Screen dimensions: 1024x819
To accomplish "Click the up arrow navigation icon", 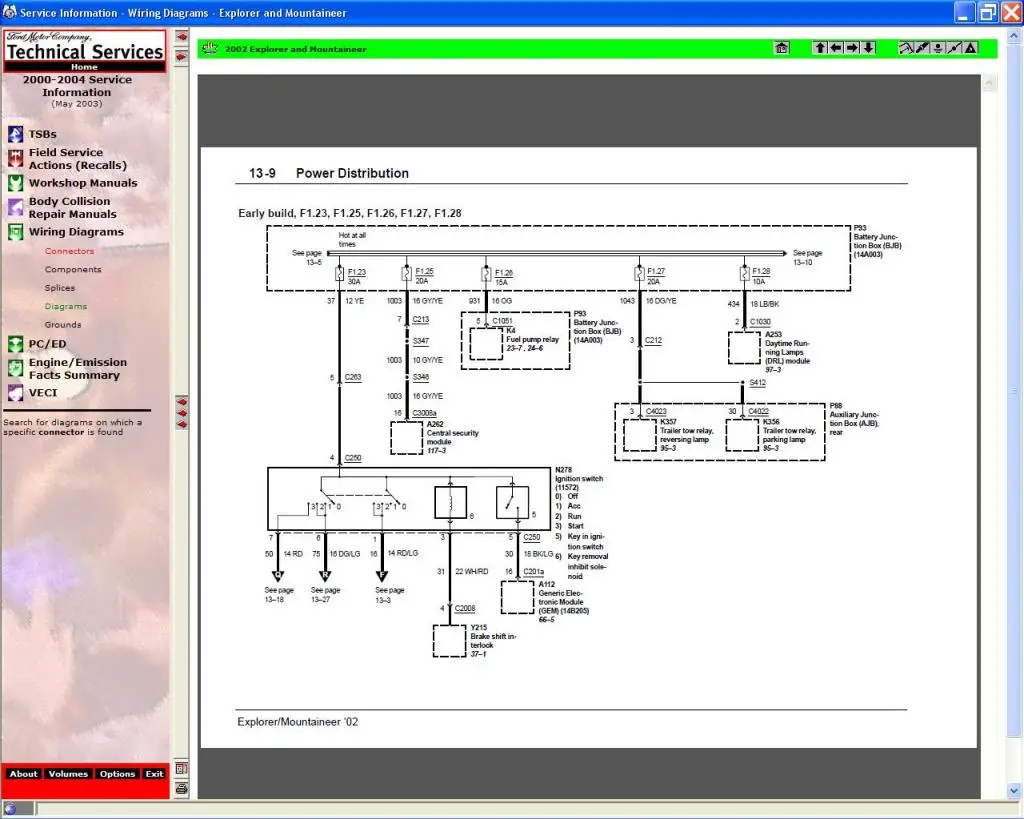I will 820,48.
